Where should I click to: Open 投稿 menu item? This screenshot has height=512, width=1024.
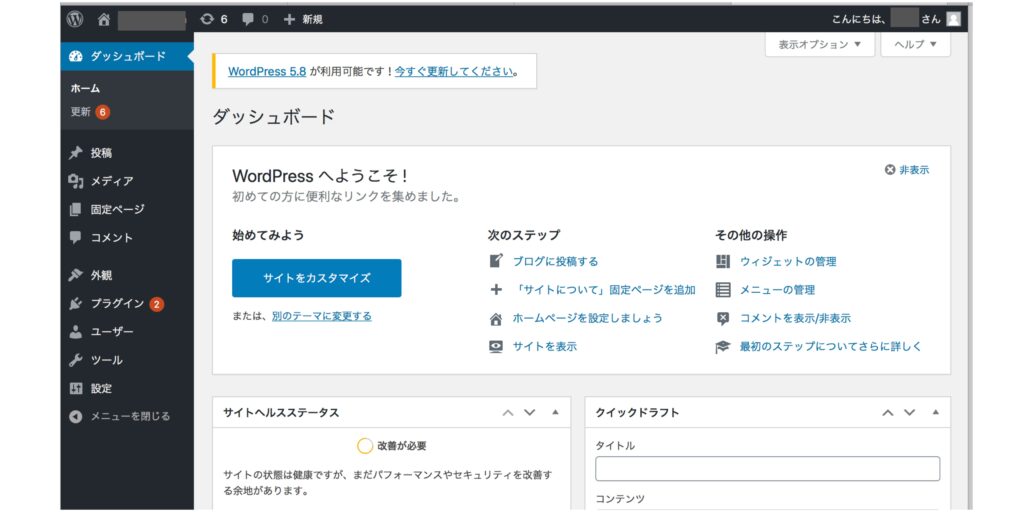[127, 153]
